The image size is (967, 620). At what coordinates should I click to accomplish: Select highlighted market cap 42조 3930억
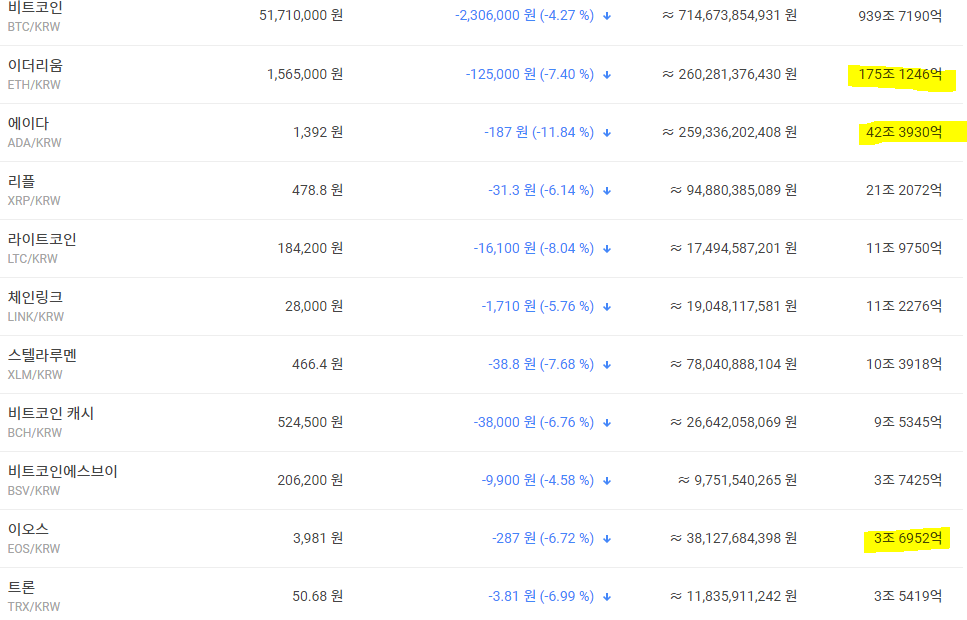904,132
